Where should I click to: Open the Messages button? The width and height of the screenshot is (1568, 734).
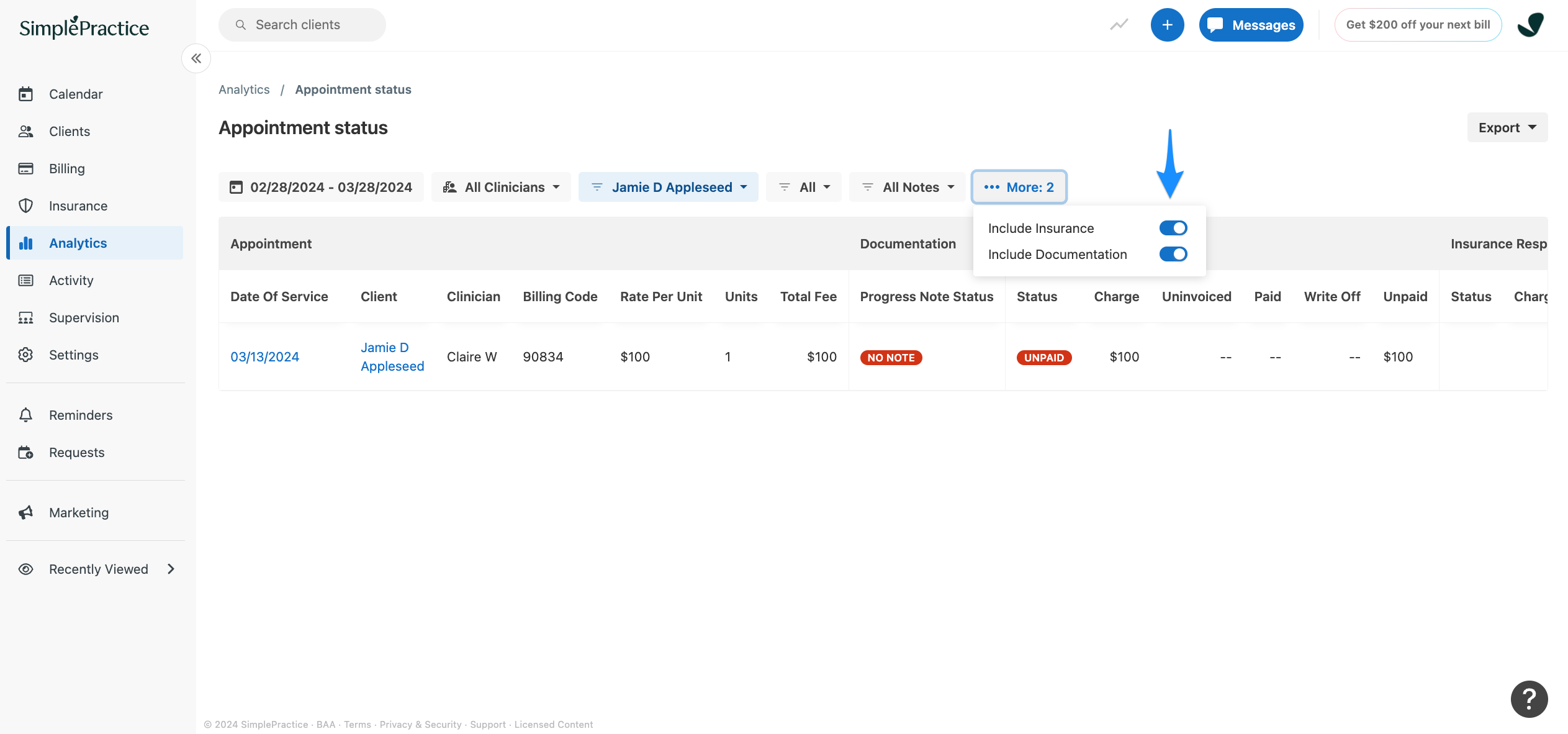click(x=1251, y=25)
